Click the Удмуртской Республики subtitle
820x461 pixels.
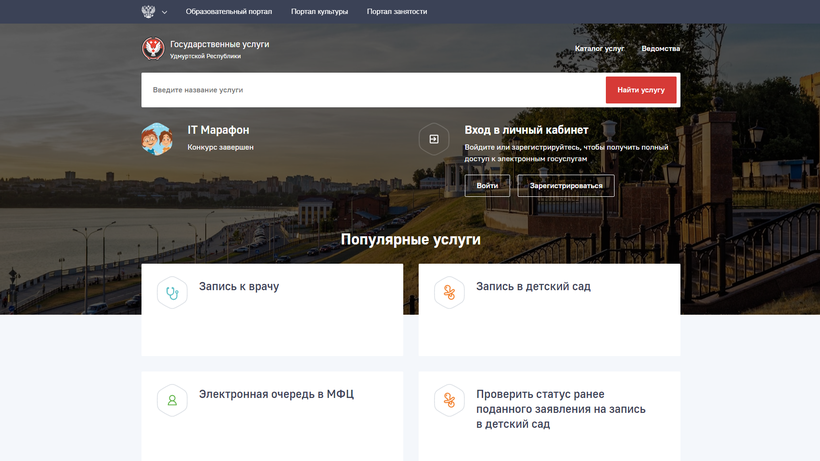[x=205, y=56]
